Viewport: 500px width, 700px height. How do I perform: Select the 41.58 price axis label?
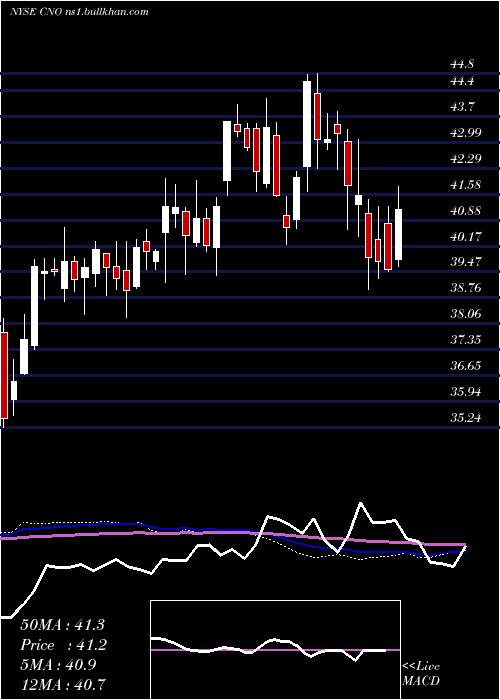(466, 185)
